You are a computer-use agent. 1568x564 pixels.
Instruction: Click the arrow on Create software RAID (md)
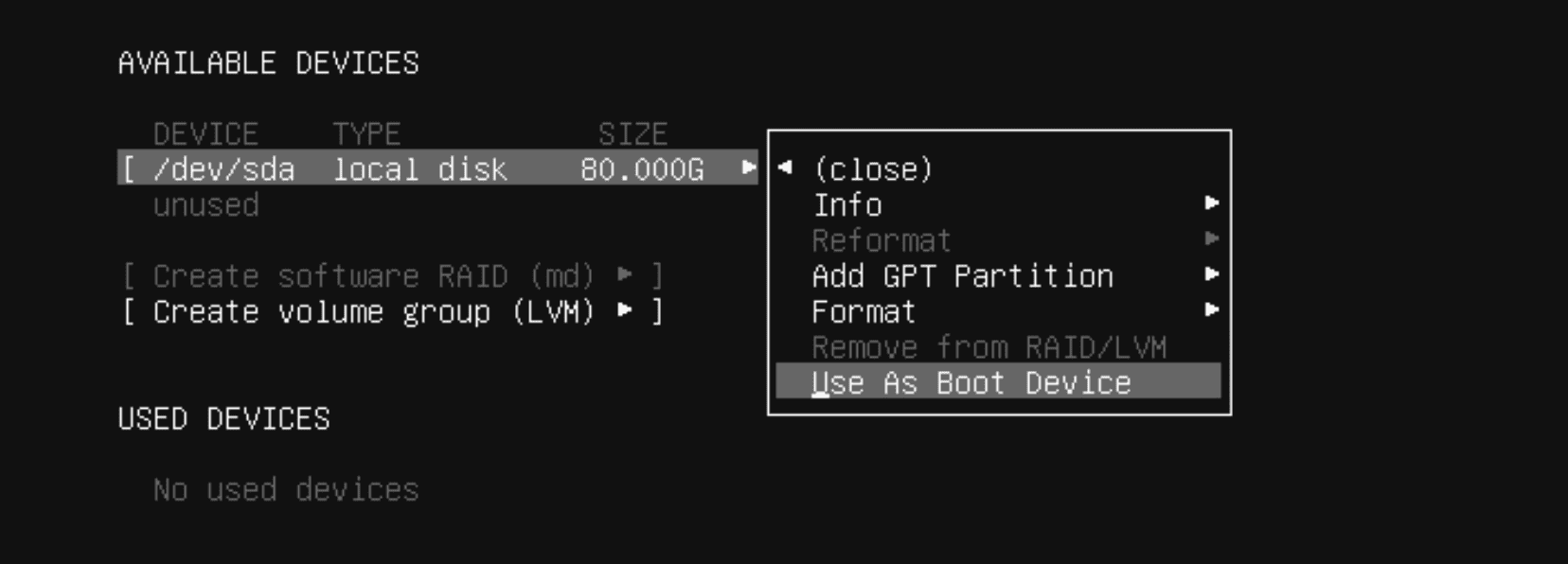(625, 275)
